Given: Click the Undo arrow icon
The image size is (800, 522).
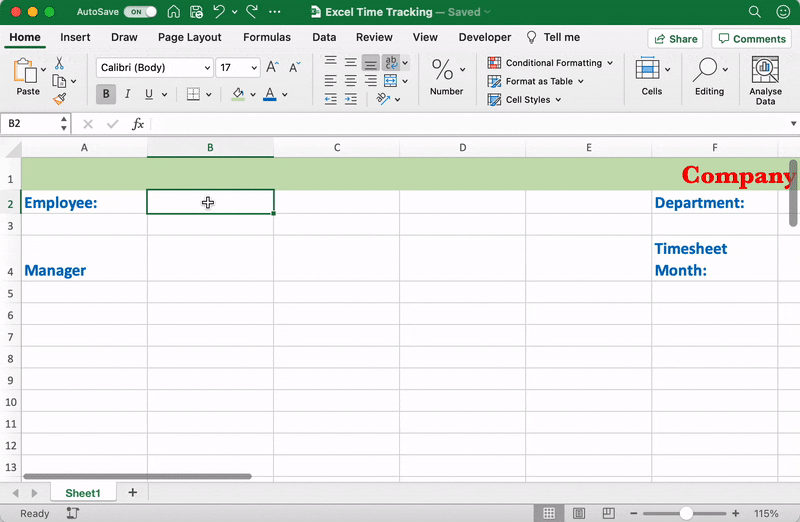Looking at the screenshot, I should (220, 12).
